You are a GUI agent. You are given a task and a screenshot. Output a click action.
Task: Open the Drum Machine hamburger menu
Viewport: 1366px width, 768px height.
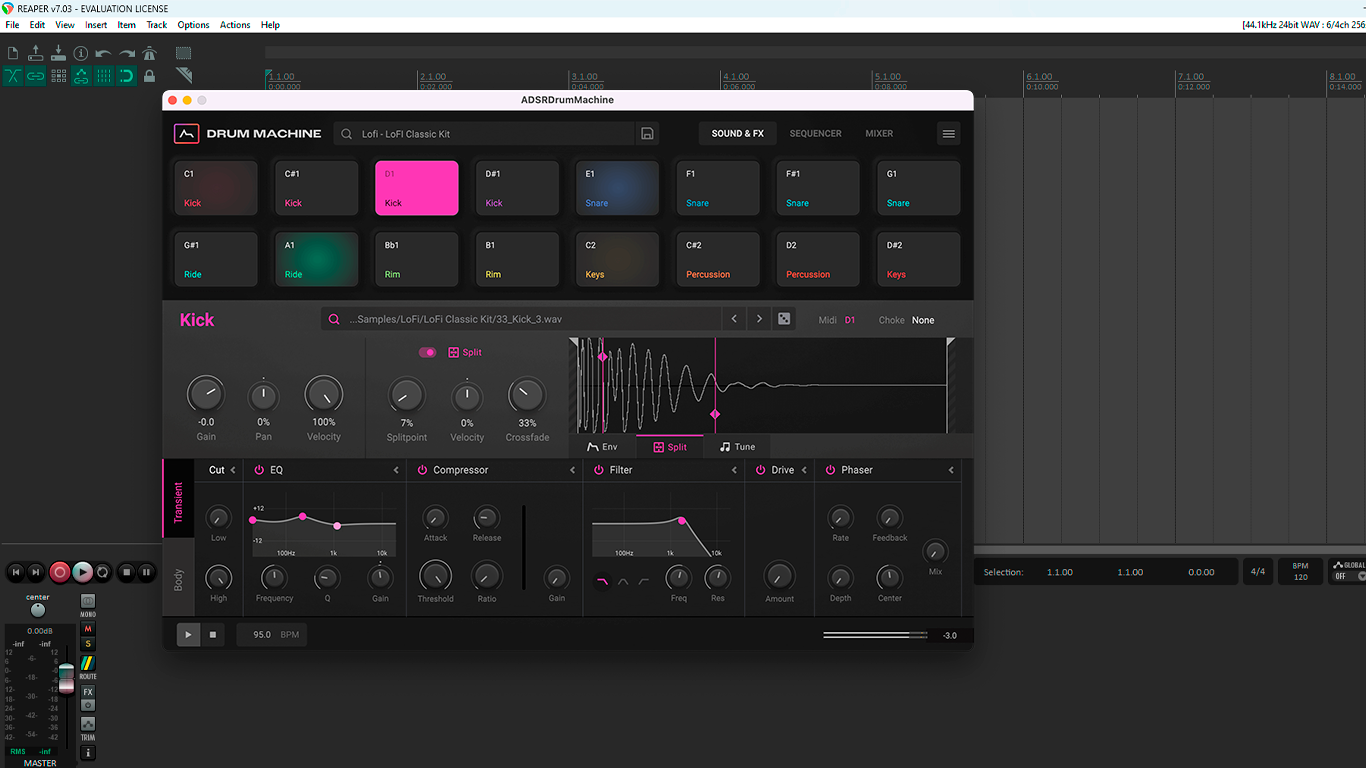[x=949, y=134]
